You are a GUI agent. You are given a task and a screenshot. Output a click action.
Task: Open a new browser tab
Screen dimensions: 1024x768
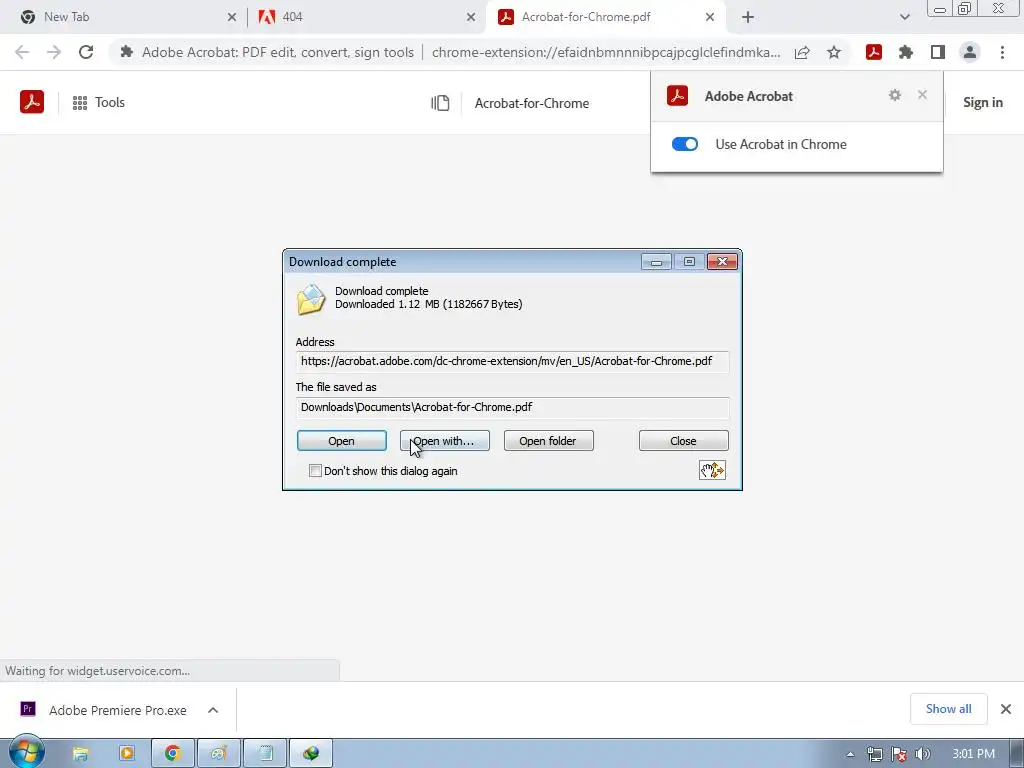748,18
